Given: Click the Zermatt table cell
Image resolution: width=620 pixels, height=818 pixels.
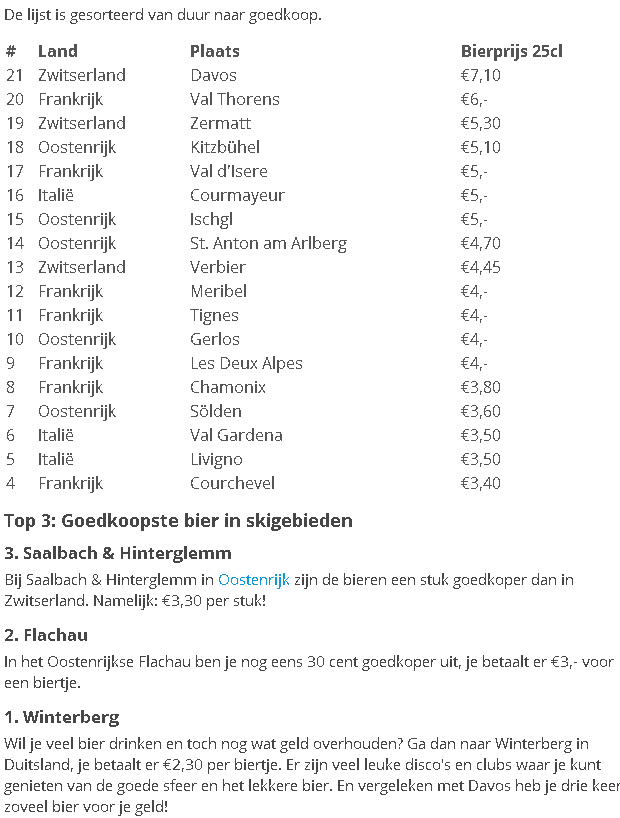Looking at the screenshot, I should (220, 123).
